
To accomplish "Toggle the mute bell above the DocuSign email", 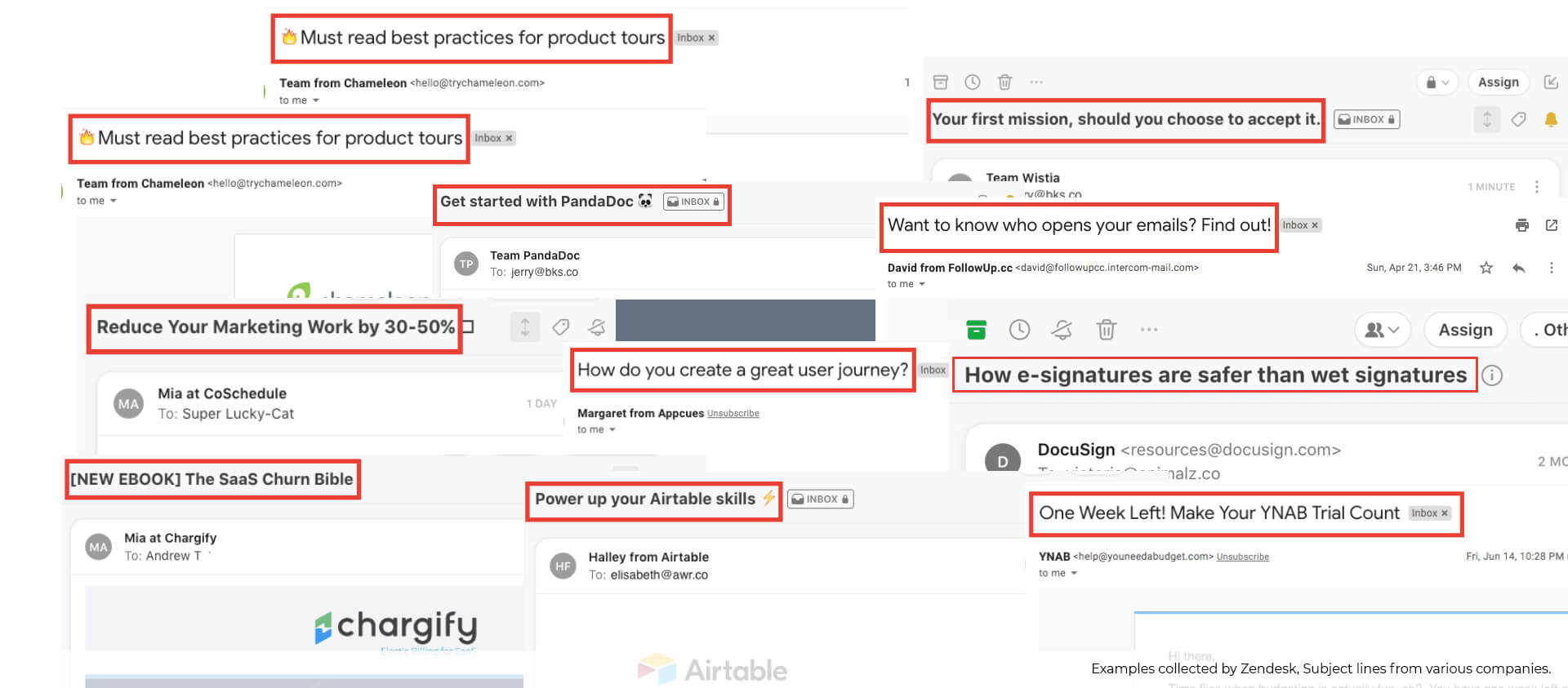I will [x=1062, y=330].
